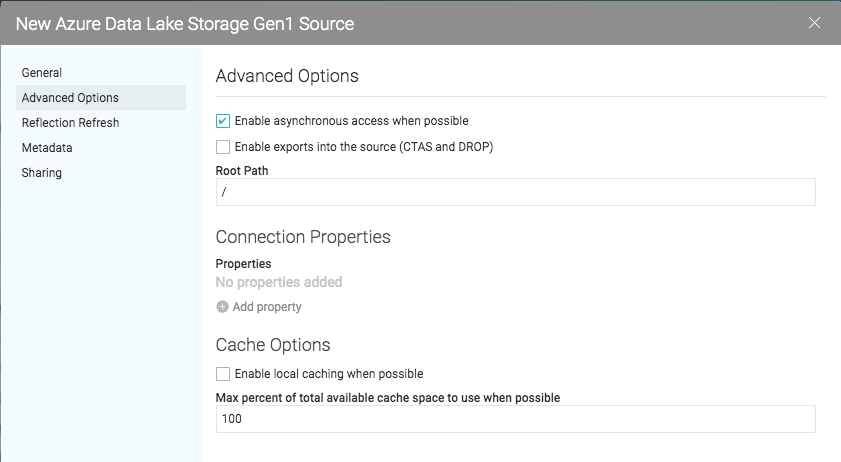
Task: Click the Add property link text
Action: click(x=266, y=307)
